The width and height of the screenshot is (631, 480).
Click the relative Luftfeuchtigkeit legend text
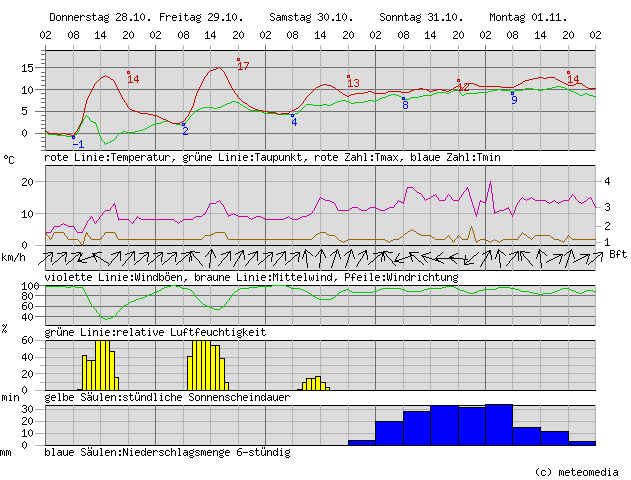point(155,331)
